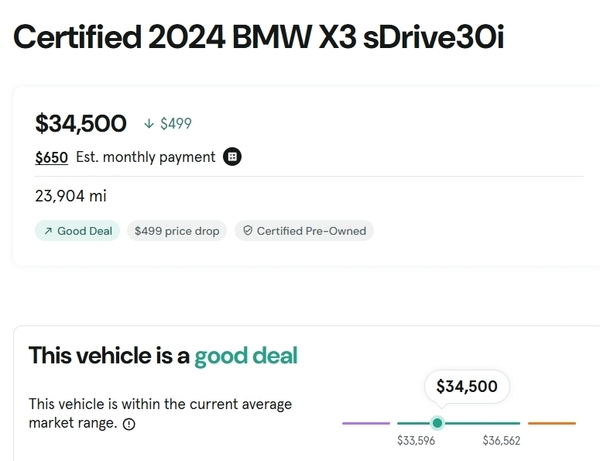Click the green dot on price range
This screenshot has width=600, height=461.
[437, 423]
